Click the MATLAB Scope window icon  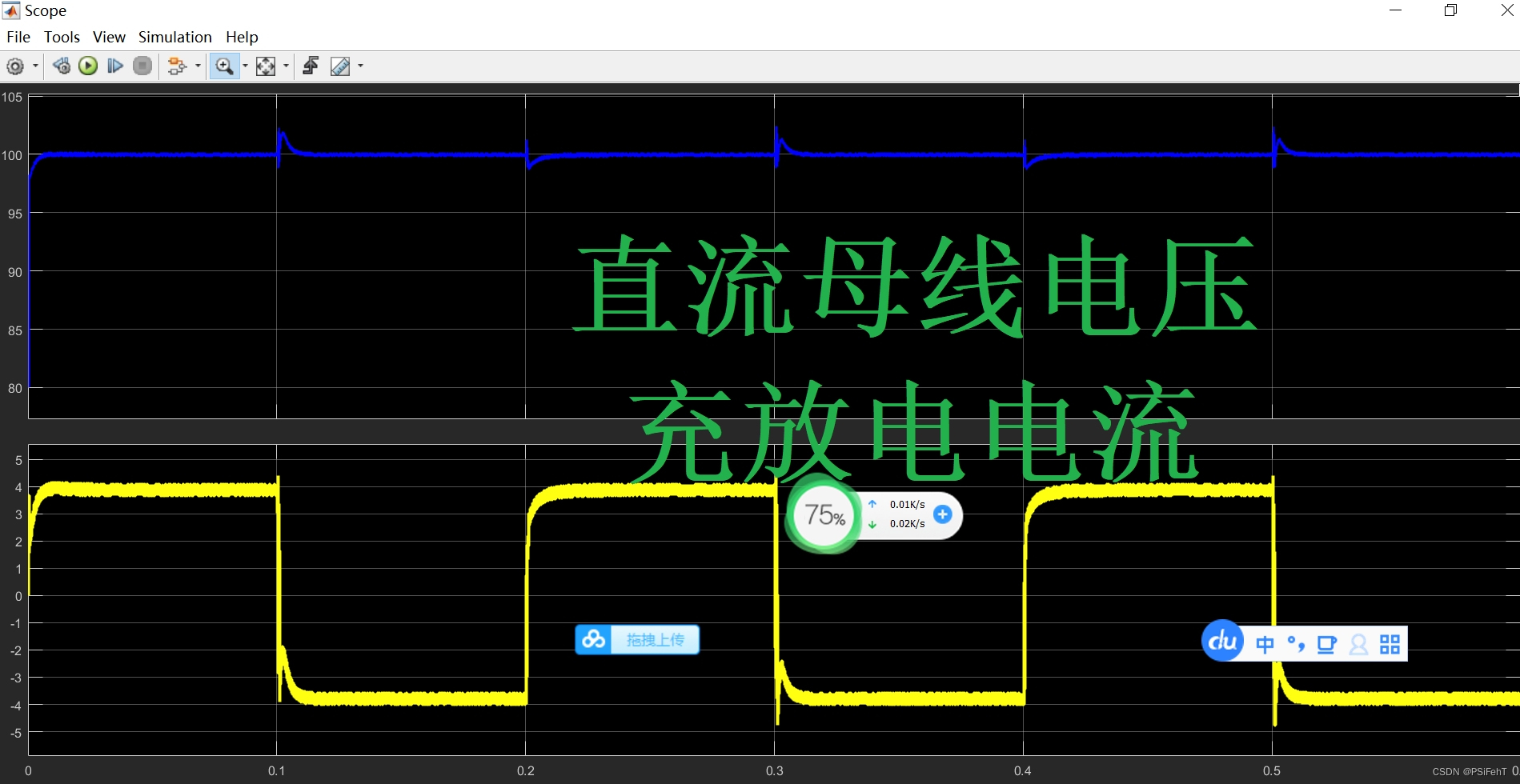pos(11,10)
